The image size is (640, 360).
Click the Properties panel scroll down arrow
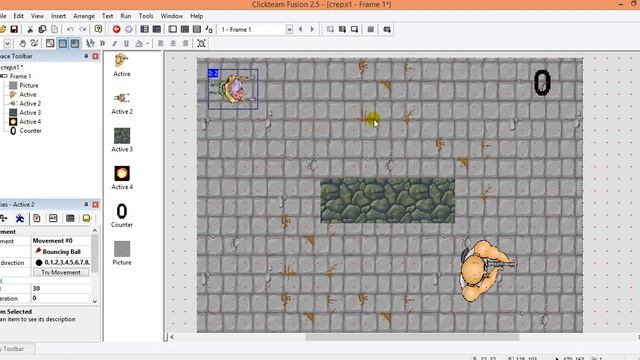(x=95, y=301)
